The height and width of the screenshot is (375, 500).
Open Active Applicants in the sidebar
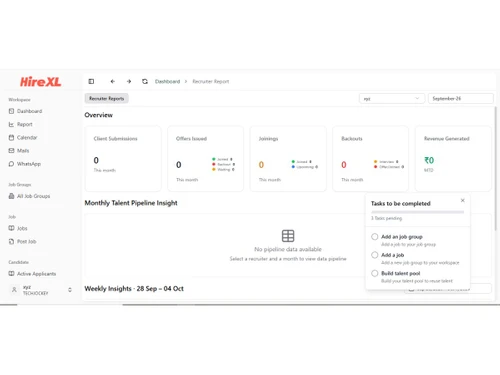36,273
